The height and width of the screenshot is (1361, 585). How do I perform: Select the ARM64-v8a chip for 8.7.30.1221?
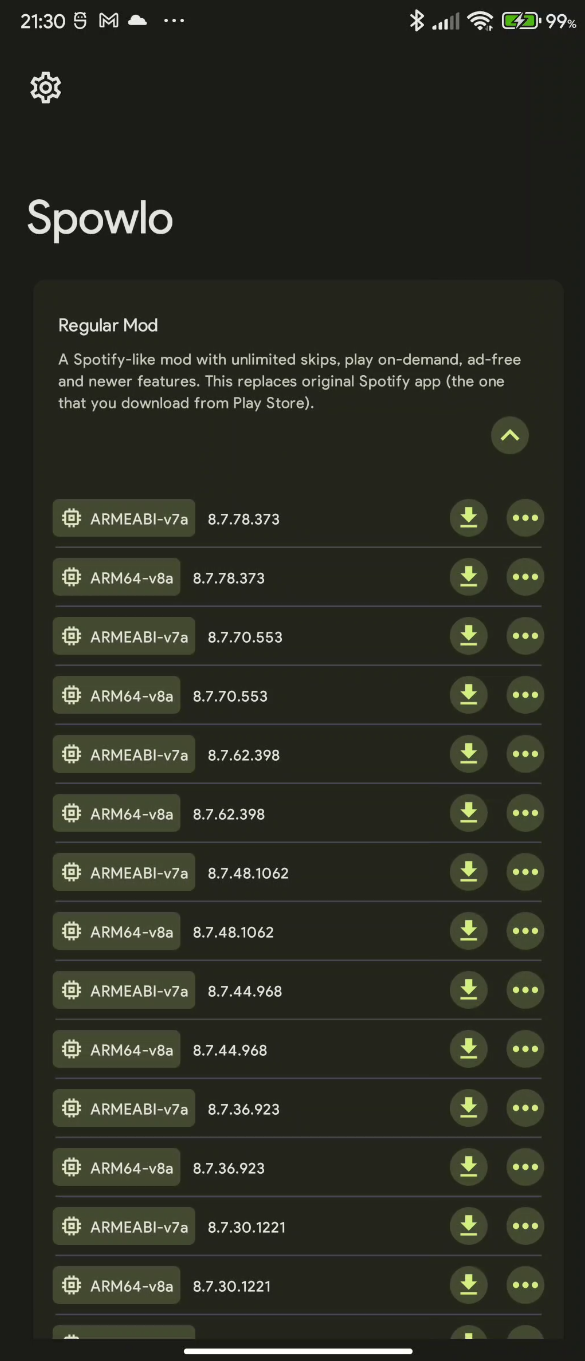point(116,1285)
